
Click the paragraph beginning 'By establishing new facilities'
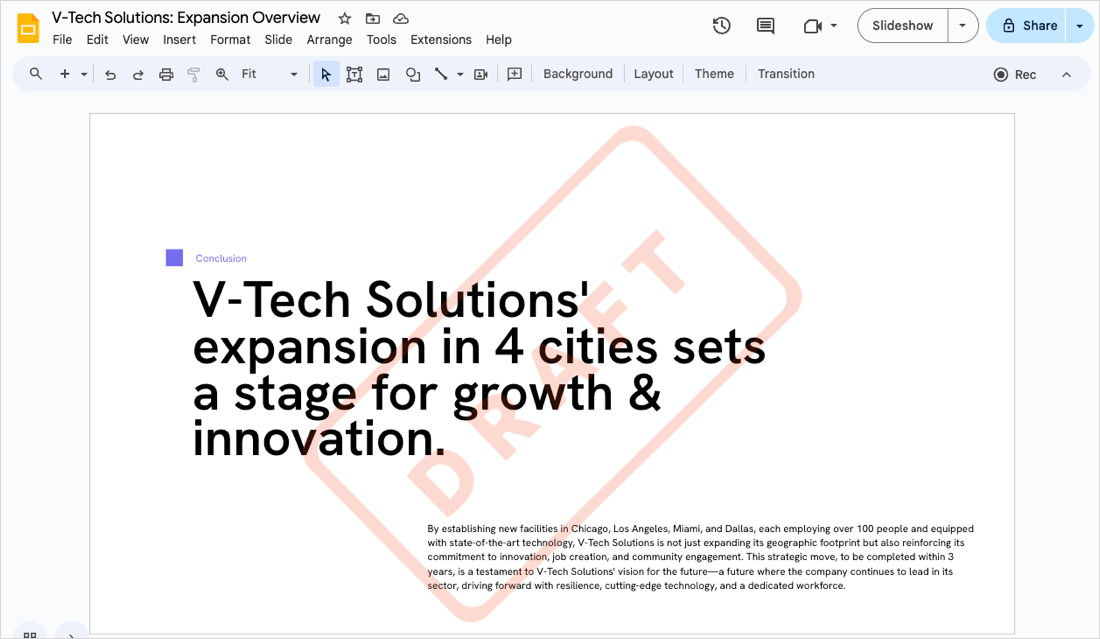tap(700, 557)
